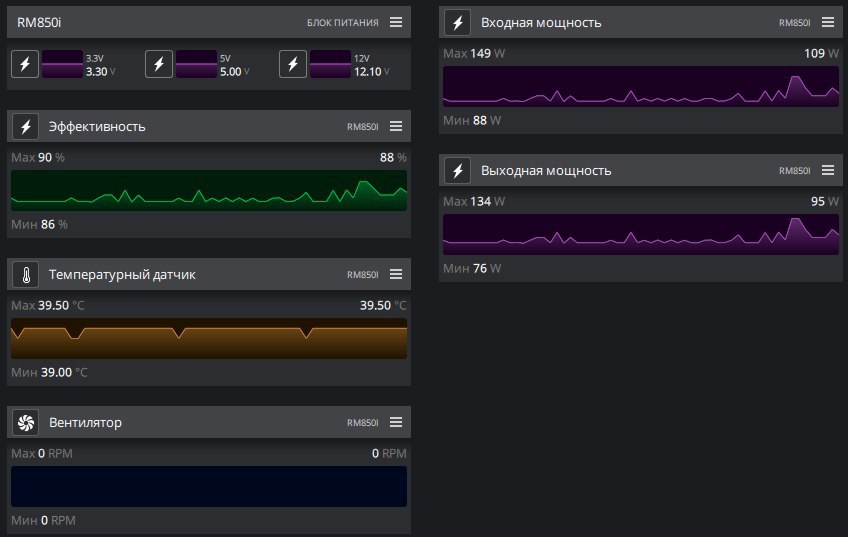Click the Max 39.50 °C value
Viewport: 848px width, 537px height.
(48, 306)
